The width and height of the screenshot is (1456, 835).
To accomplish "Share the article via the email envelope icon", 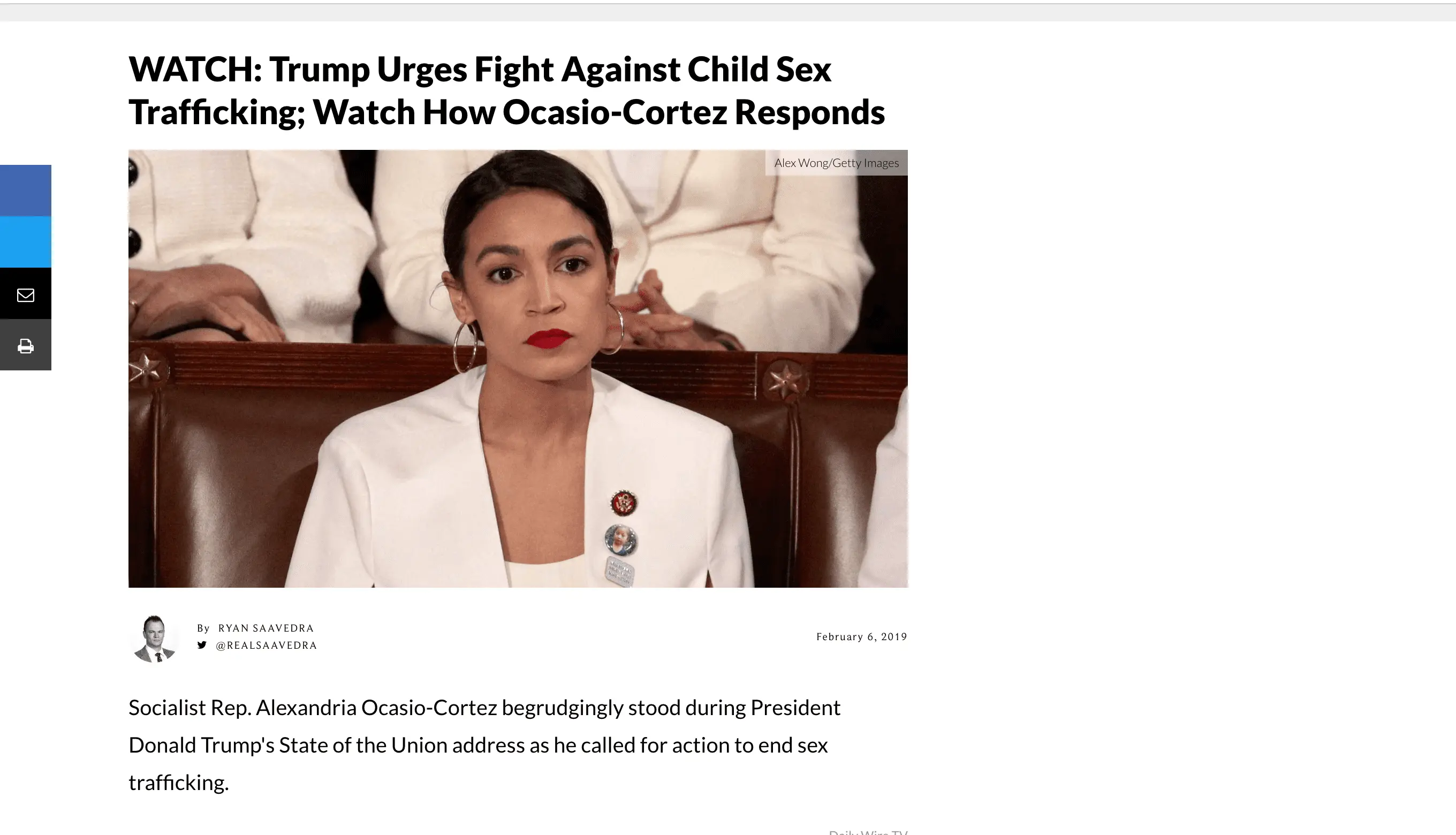I will point(25,295).
